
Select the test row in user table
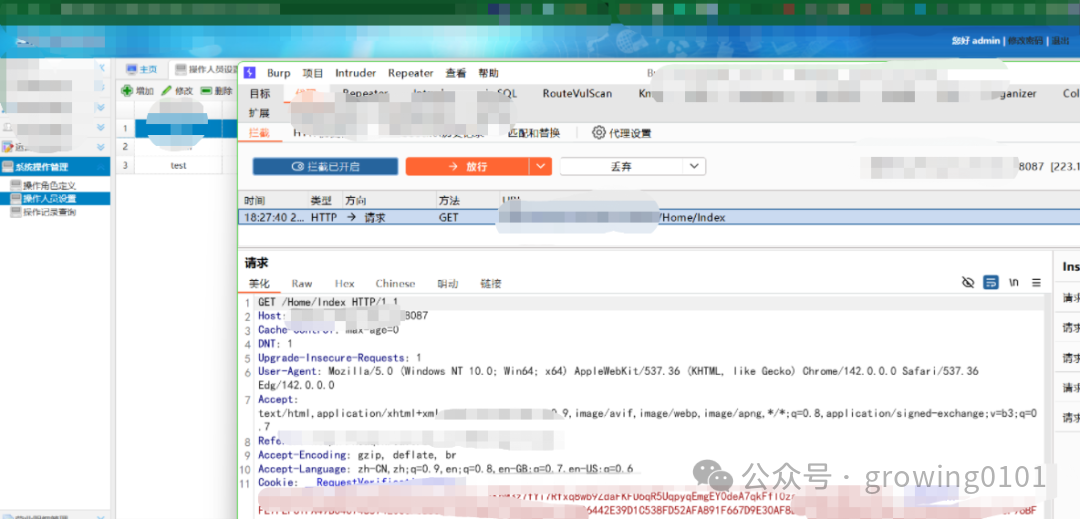[178, 165]
